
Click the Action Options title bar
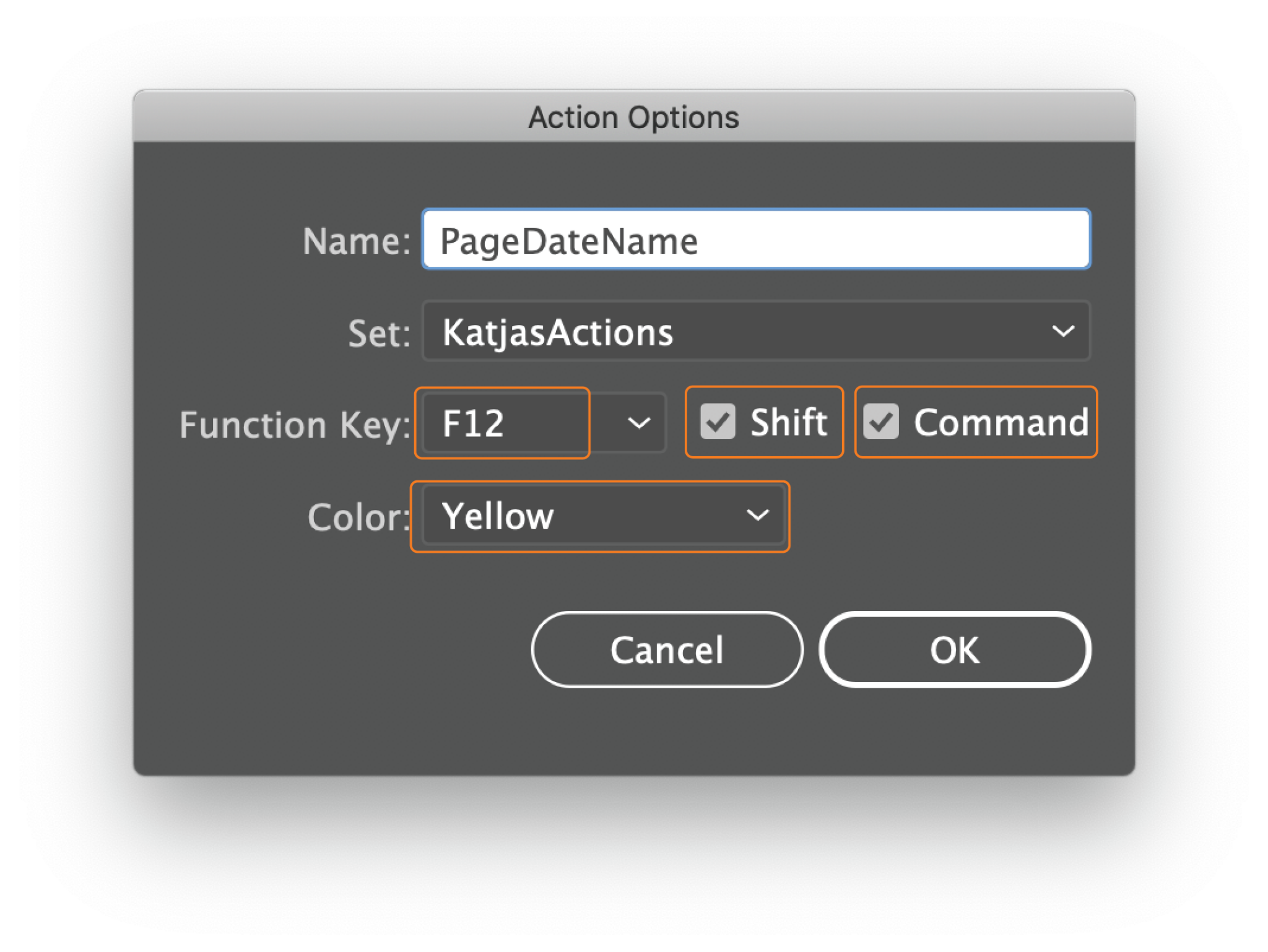click(x=634, y=116)
